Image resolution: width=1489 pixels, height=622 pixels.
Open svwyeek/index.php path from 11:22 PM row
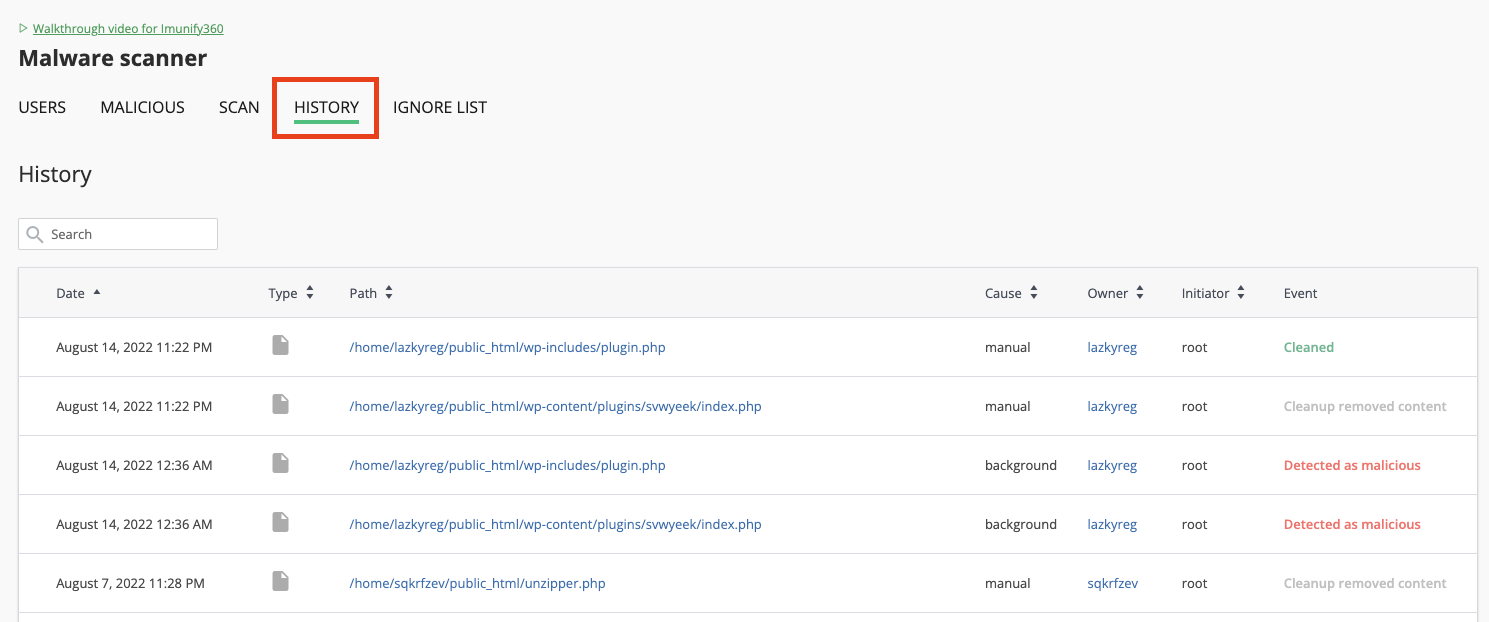tap(555, 406)
